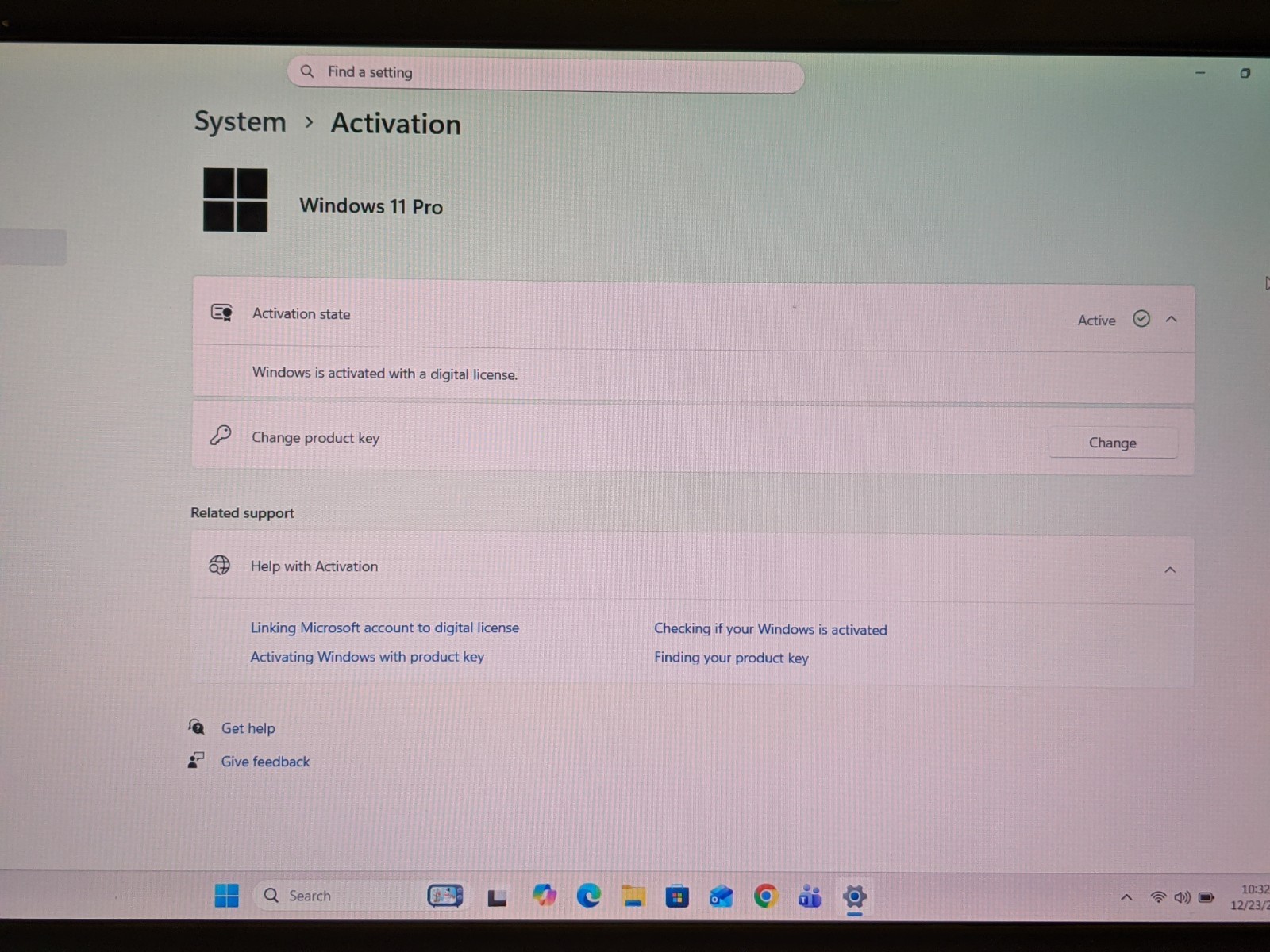Open Copilot from the taskbar
The height and width of the screenshot is (952, 1270).
545,896
